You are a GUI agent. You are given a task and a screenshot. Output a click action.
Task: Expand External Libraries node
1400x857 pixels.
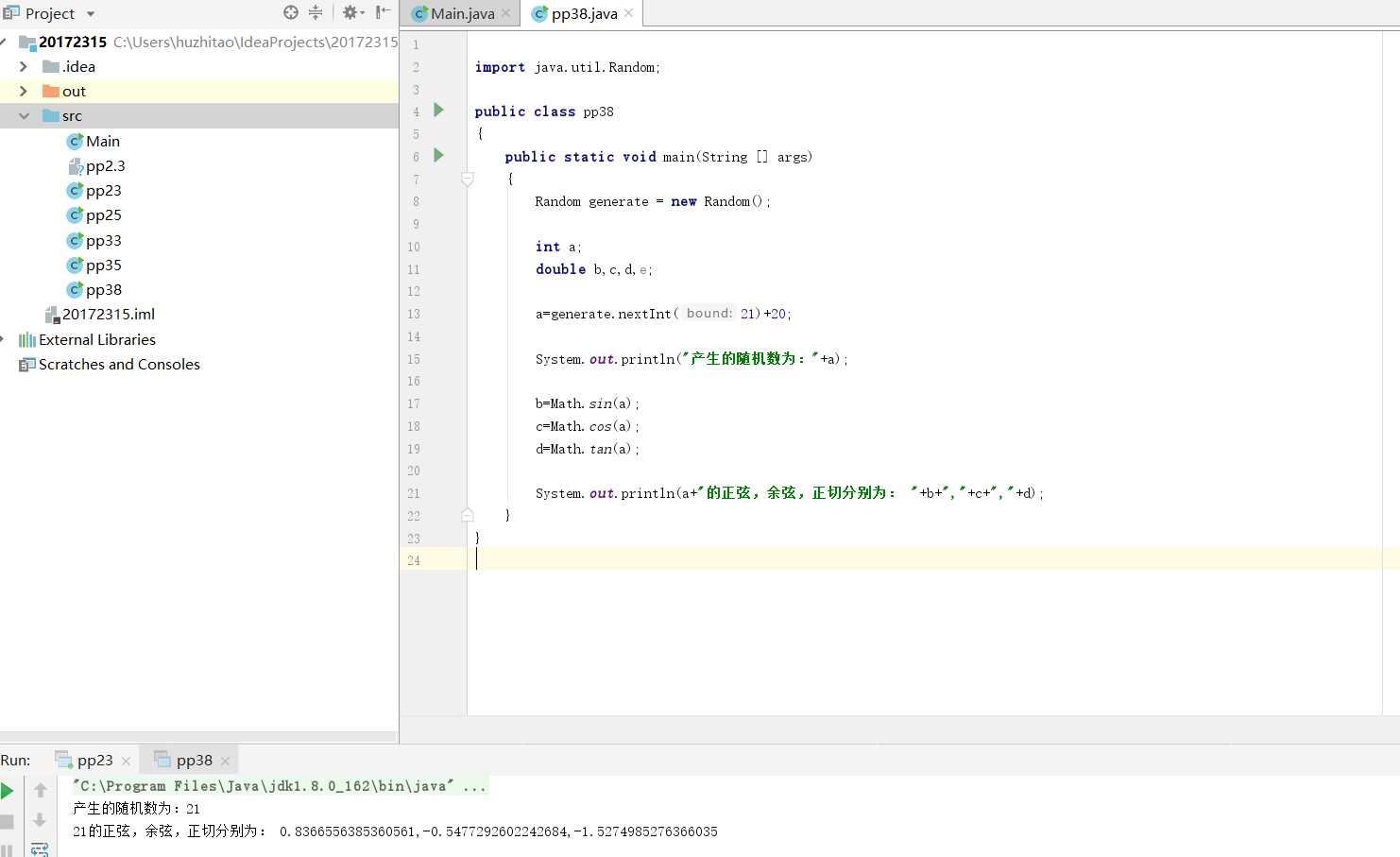click(x=4, y=339)
